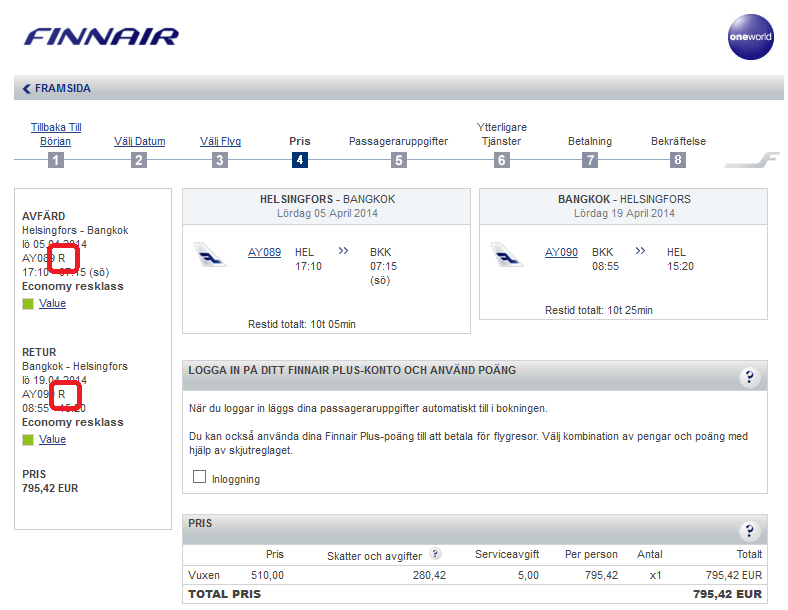Image resolution: width=788 pixels, height=610 pixels.
Task: Open Value fare link under Avfärd
Action: coord(52,303)
